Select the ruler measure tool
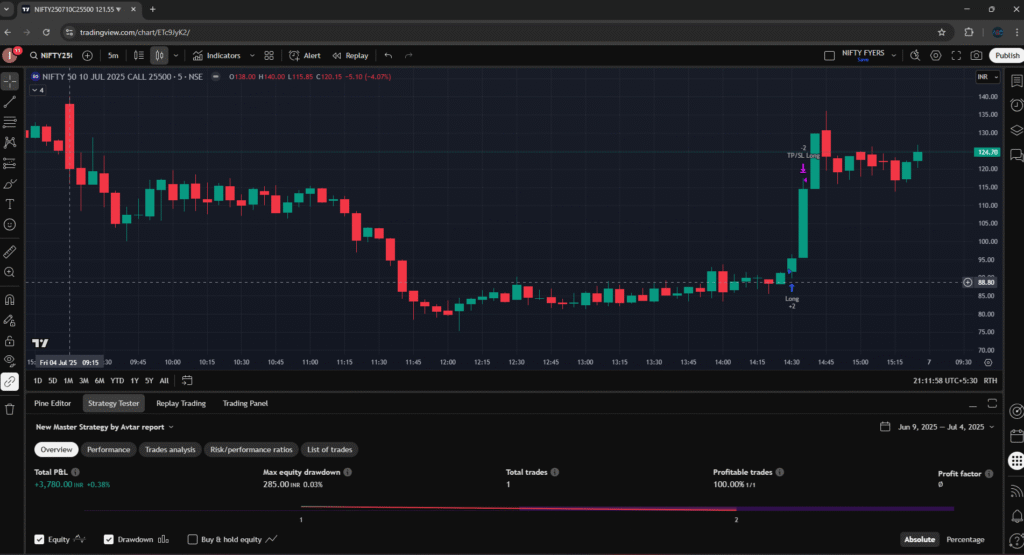Image resolution: width=1024 pixels, height=555 pixels. click(10, 251)
